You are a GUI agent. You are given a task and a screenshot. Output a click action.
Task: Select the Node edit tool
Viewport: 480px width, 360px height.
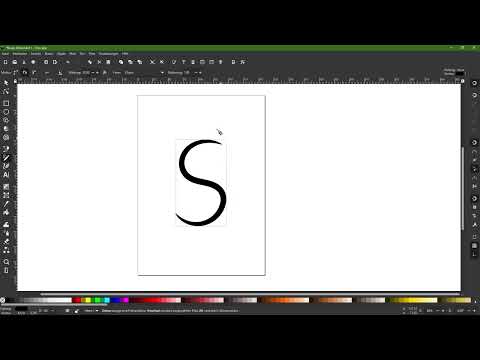pyautogui.click(x=6, y=91)
